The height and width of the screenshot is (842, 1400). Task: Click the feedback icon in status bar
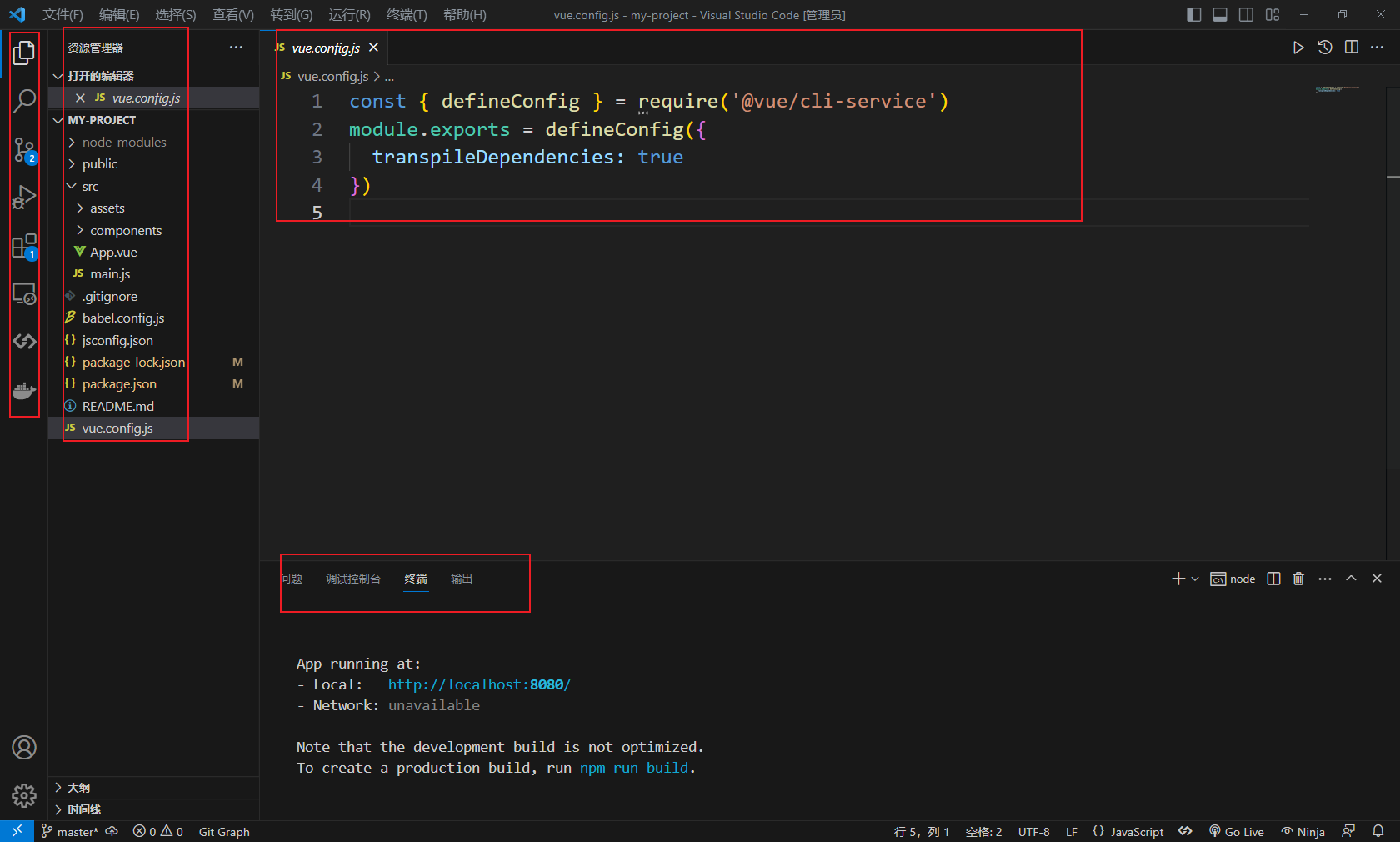(1348, 831)
